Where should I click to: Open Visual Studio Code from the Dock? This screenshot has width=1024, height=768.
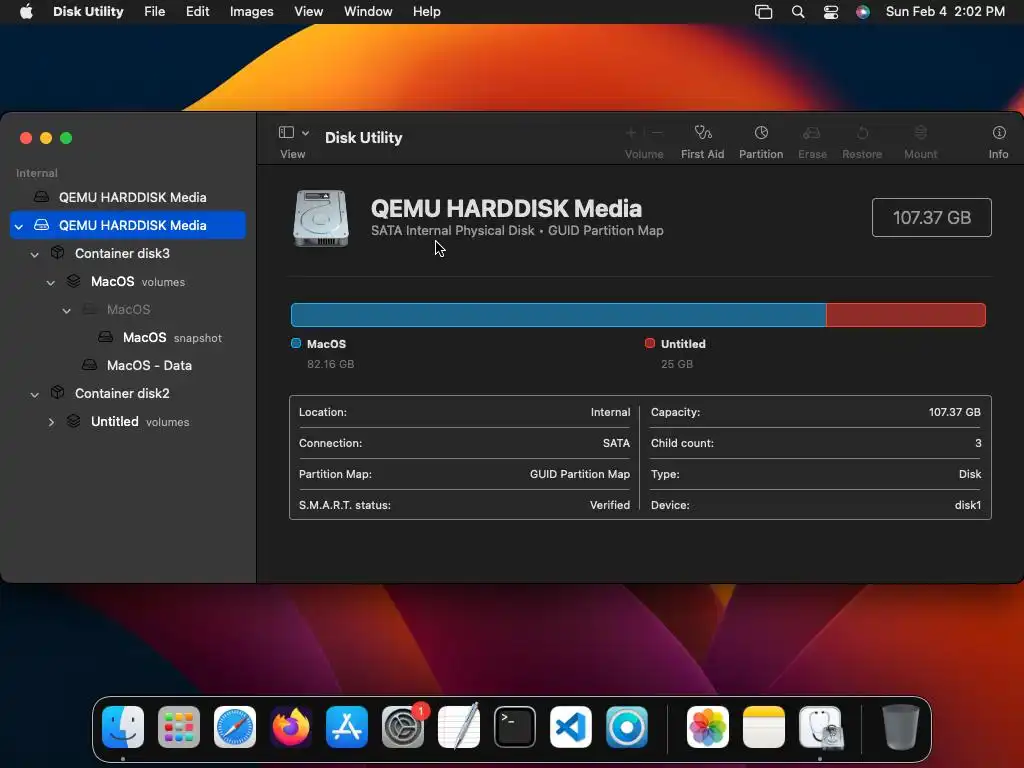point(571,727)
